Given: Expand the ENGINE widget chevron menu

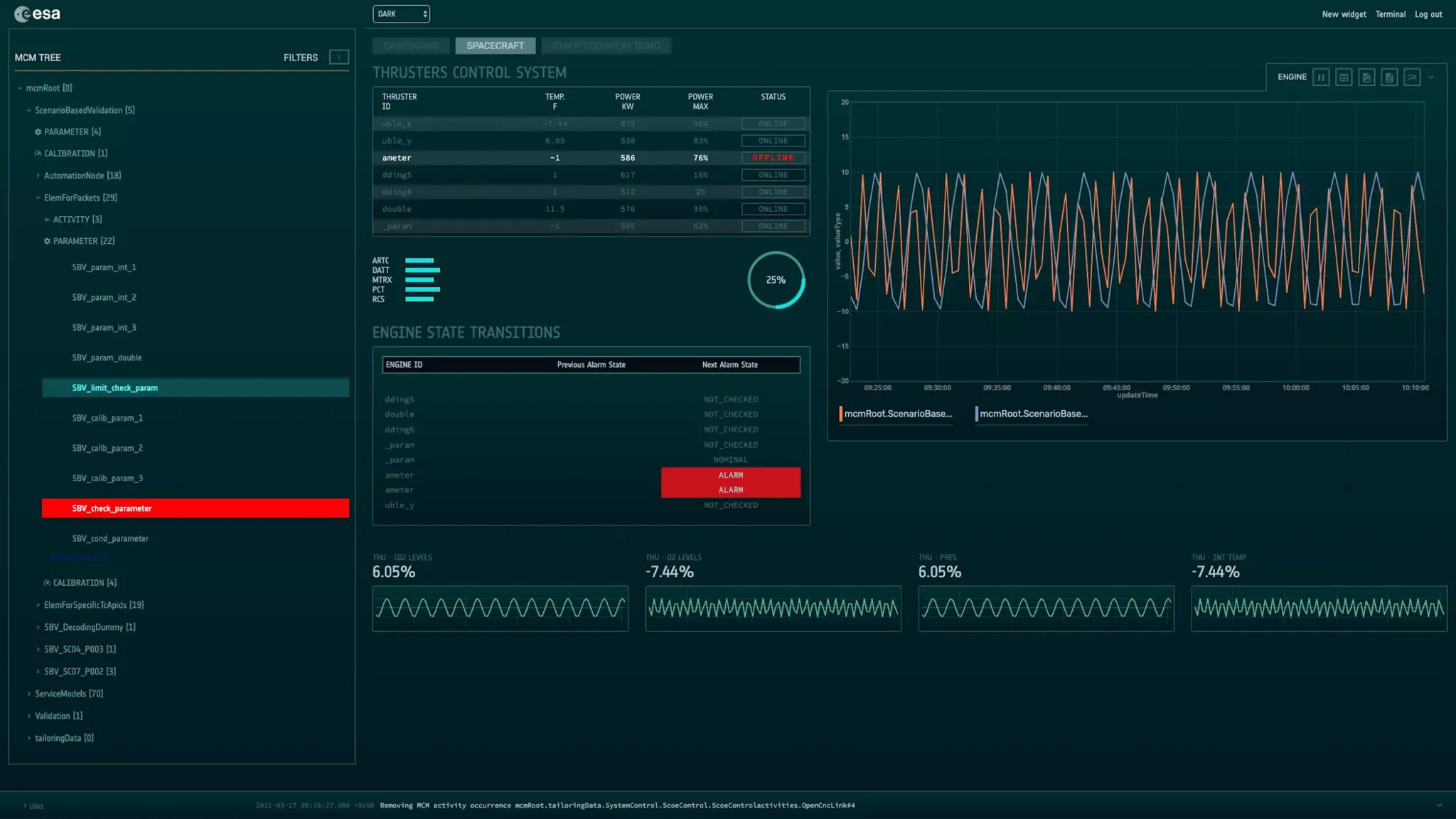Looking at the screenshot, I should pyautogui.click(x=1431, y=77).
